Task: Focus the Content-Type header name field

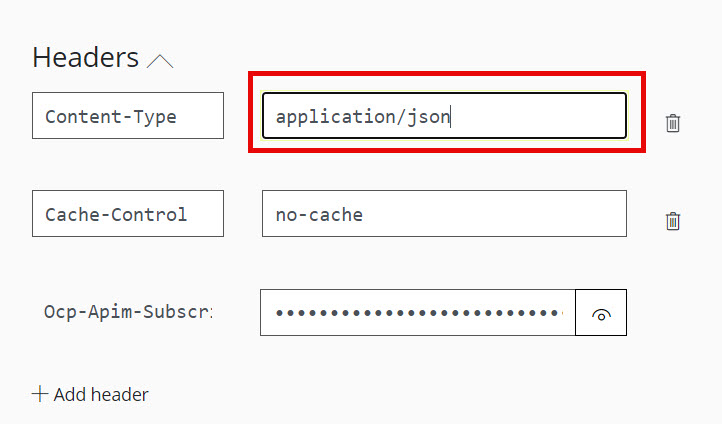Action: [128, 116]
